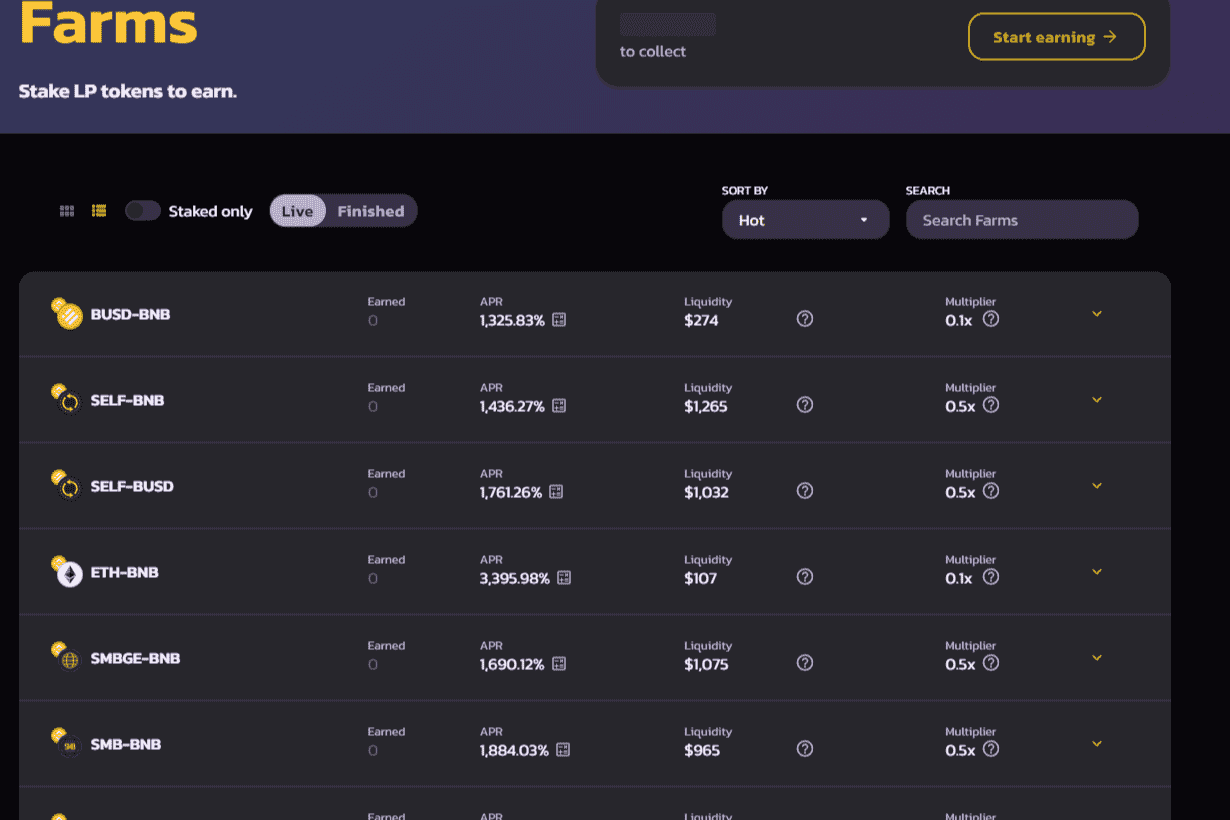Click the ETH-BNB farm name
Screen dimensions: 1230x820
[125, 572]
